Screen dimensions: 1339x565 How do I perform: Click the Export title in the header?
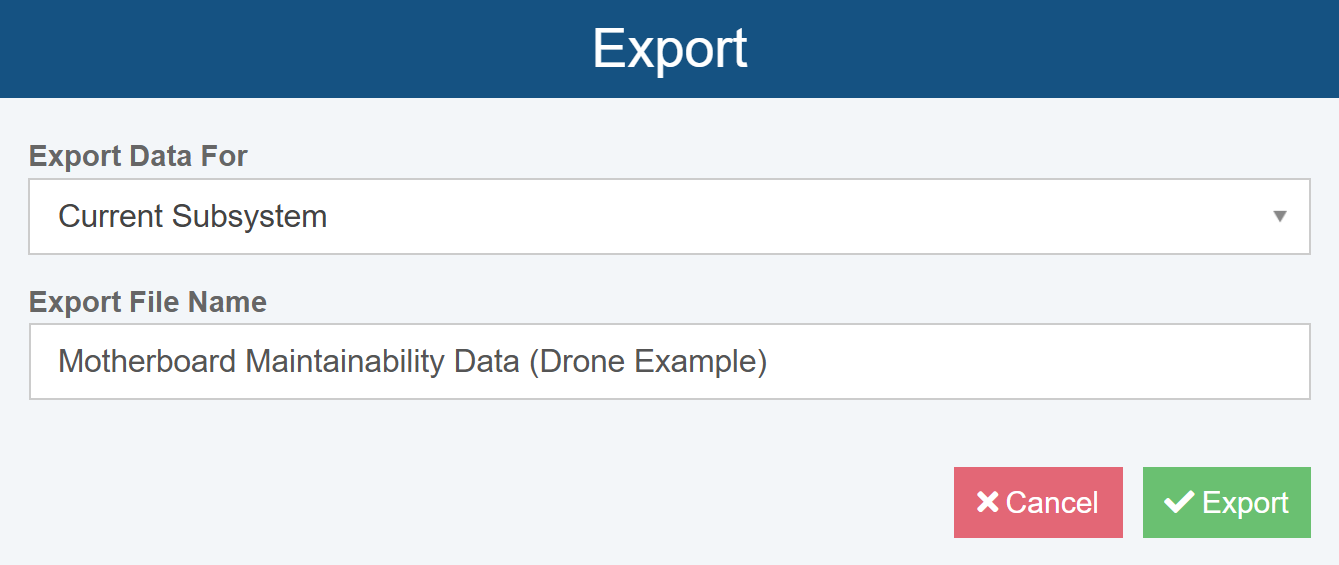(669, 48)
